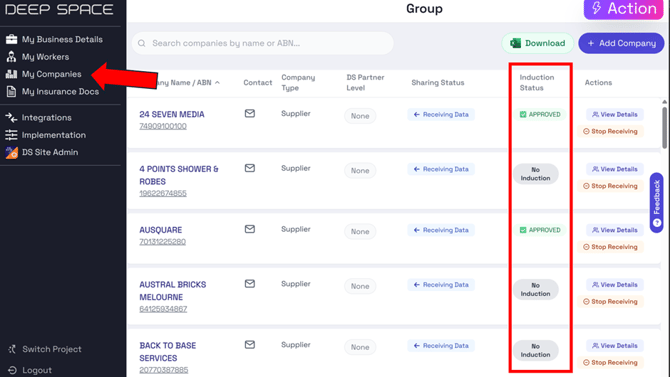Click the Switch Project icon
The height and width of the screenshot is (377, 670).
point(12,349)
